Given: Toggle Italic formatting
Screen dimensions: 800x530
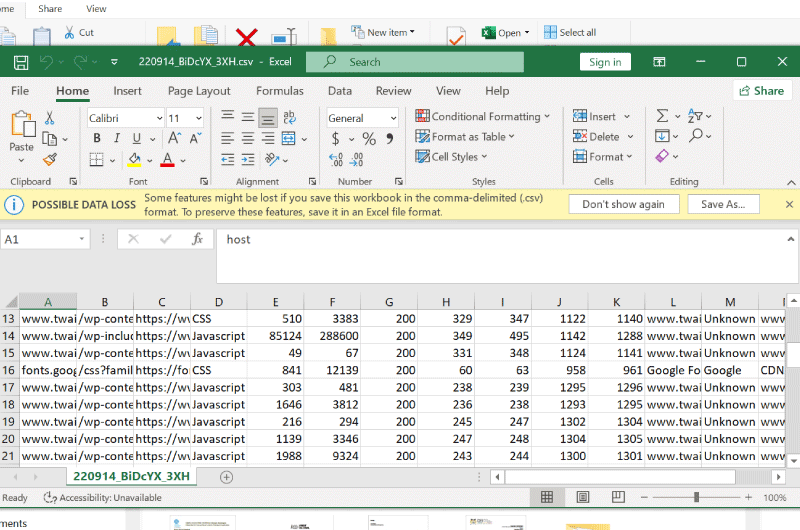Looking at the screenshot, I should click(x=117, y=138).
